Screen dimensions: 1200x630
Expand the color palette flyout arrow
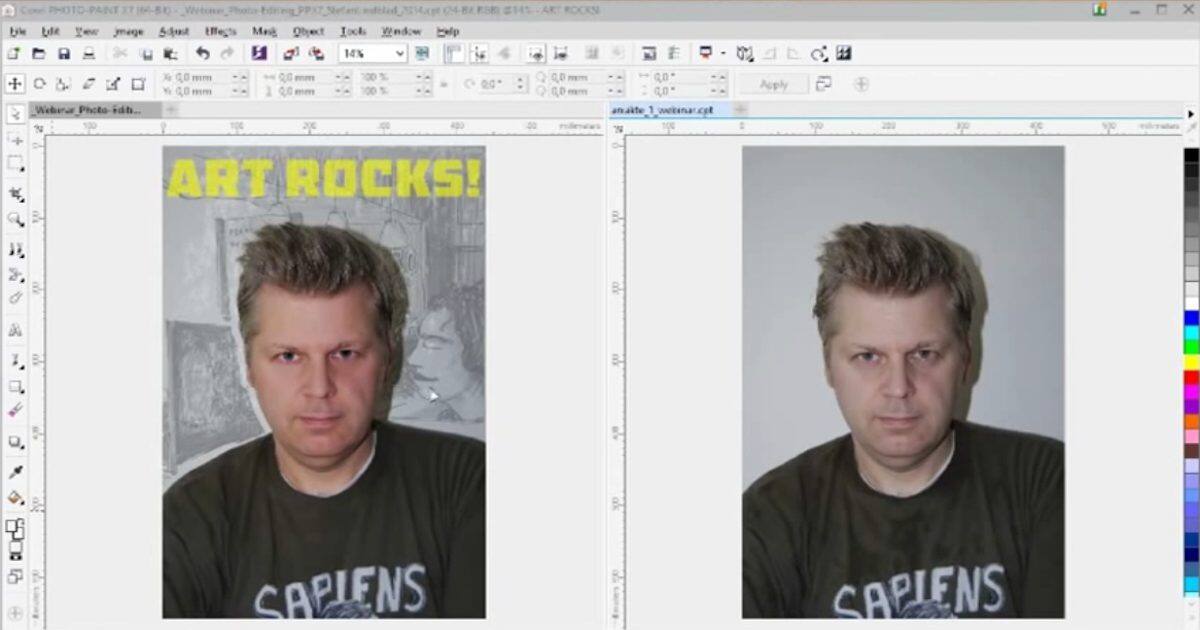tap(1190, 114)
